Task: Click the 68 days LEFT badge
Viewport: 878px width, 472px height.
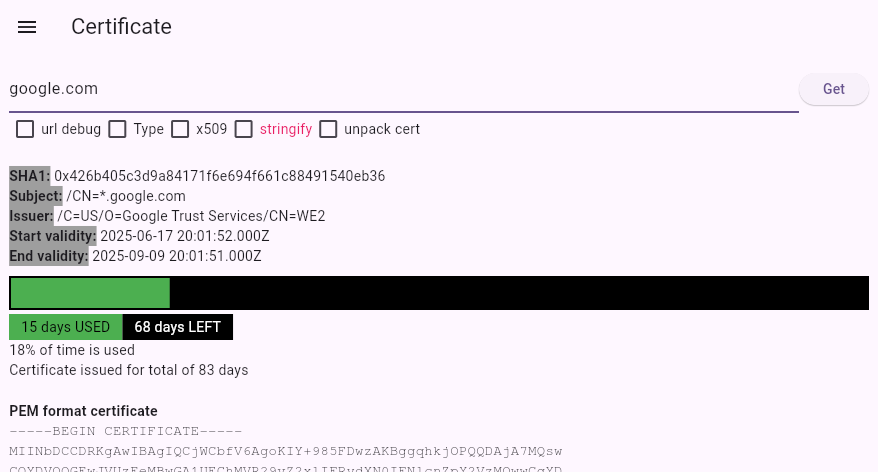Action: (178, 327)
